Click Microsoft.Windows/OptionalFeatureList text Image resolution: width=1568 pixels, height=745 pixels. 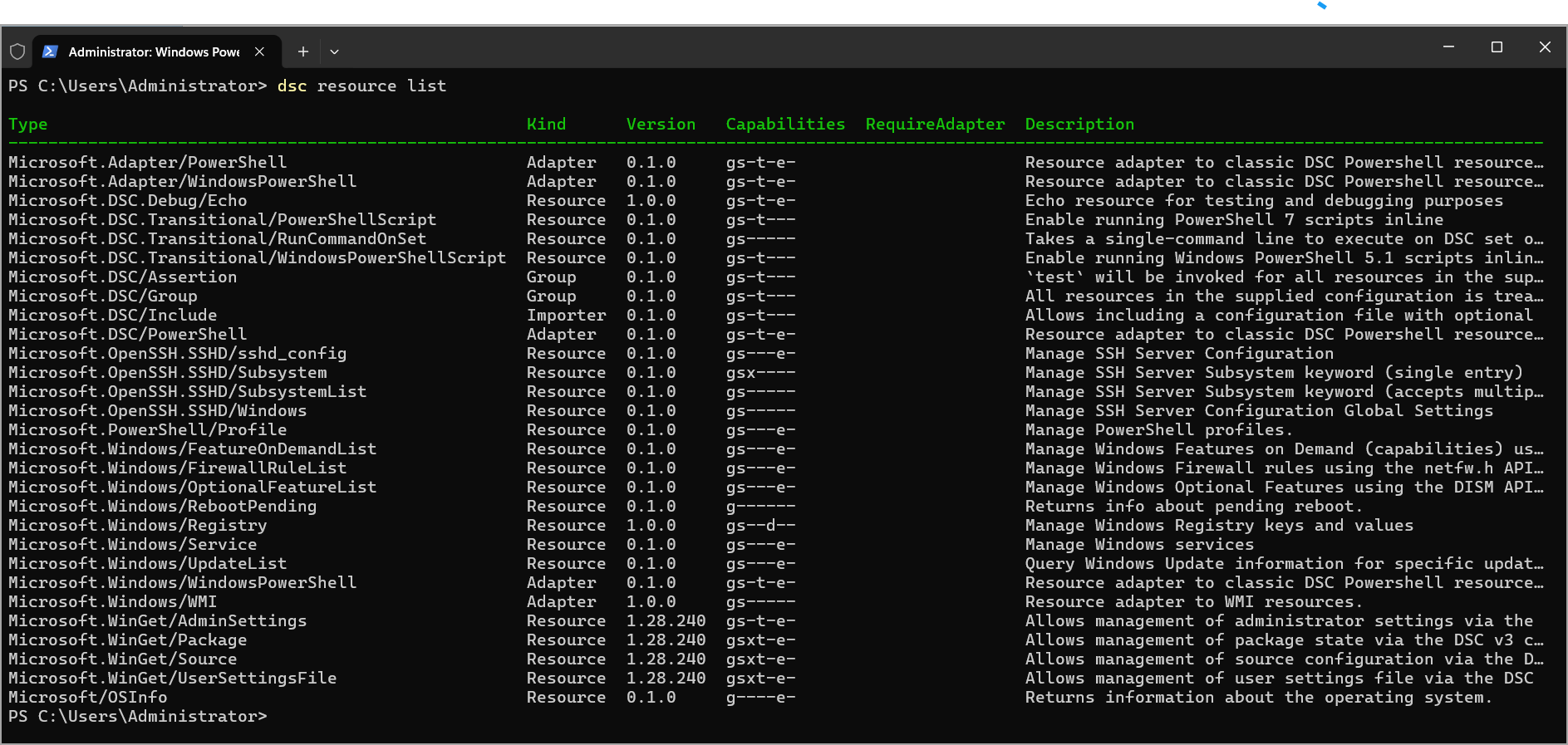[x=192, y=488]
